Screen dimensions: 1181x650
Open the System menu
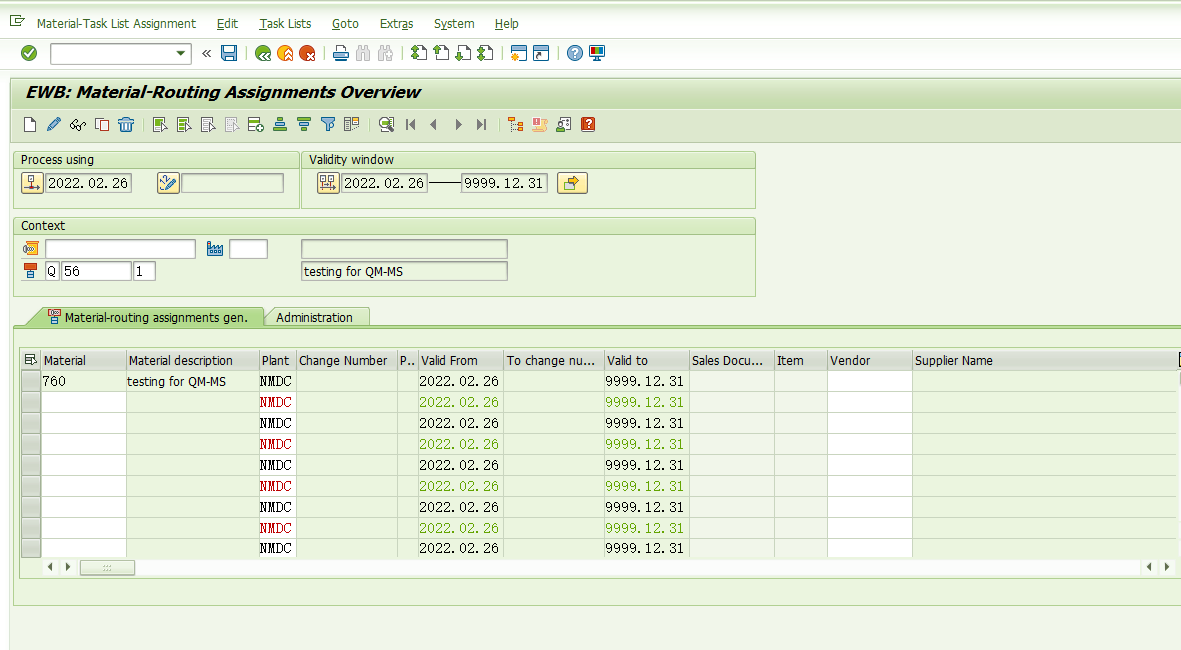tap(453, 23)
